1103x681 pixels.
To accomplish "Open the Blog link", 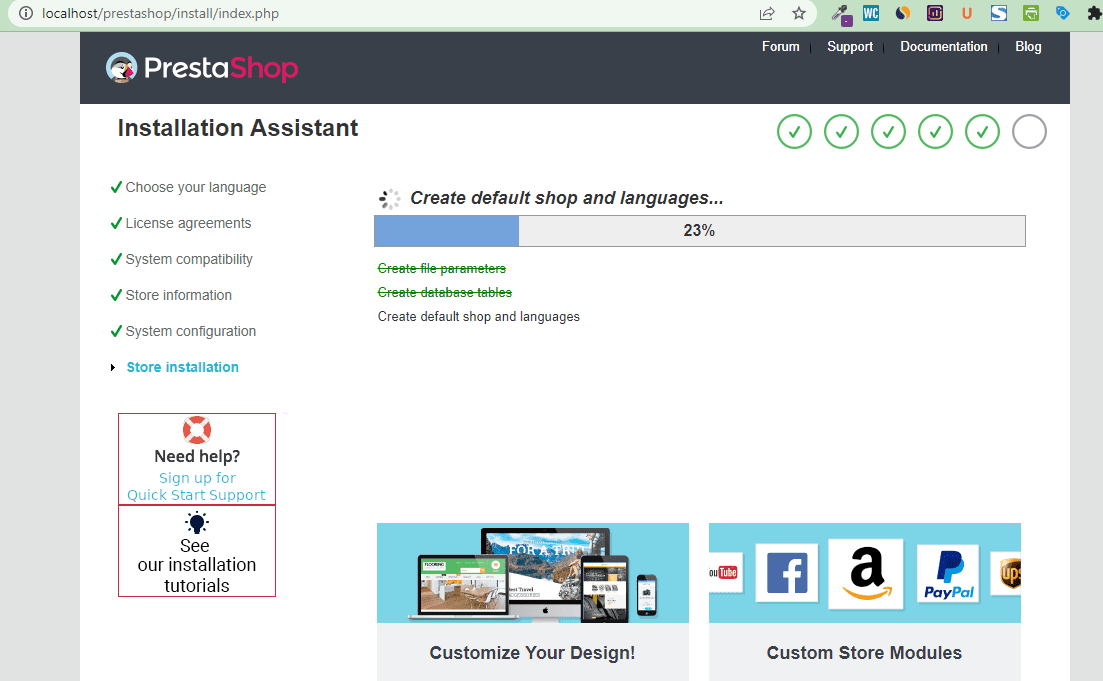I will pyautogui.click(x=1028, y=46).
